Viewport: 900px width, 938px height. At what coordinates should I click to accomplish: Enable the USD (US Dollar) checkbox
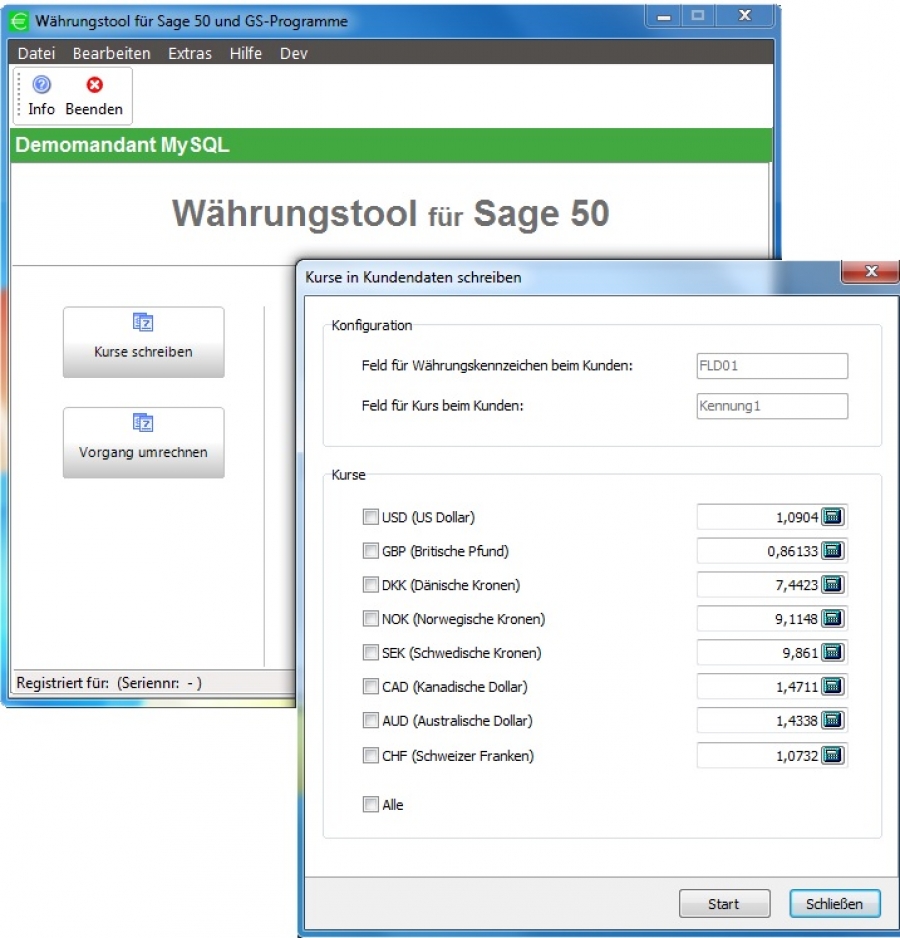[369, 517]
